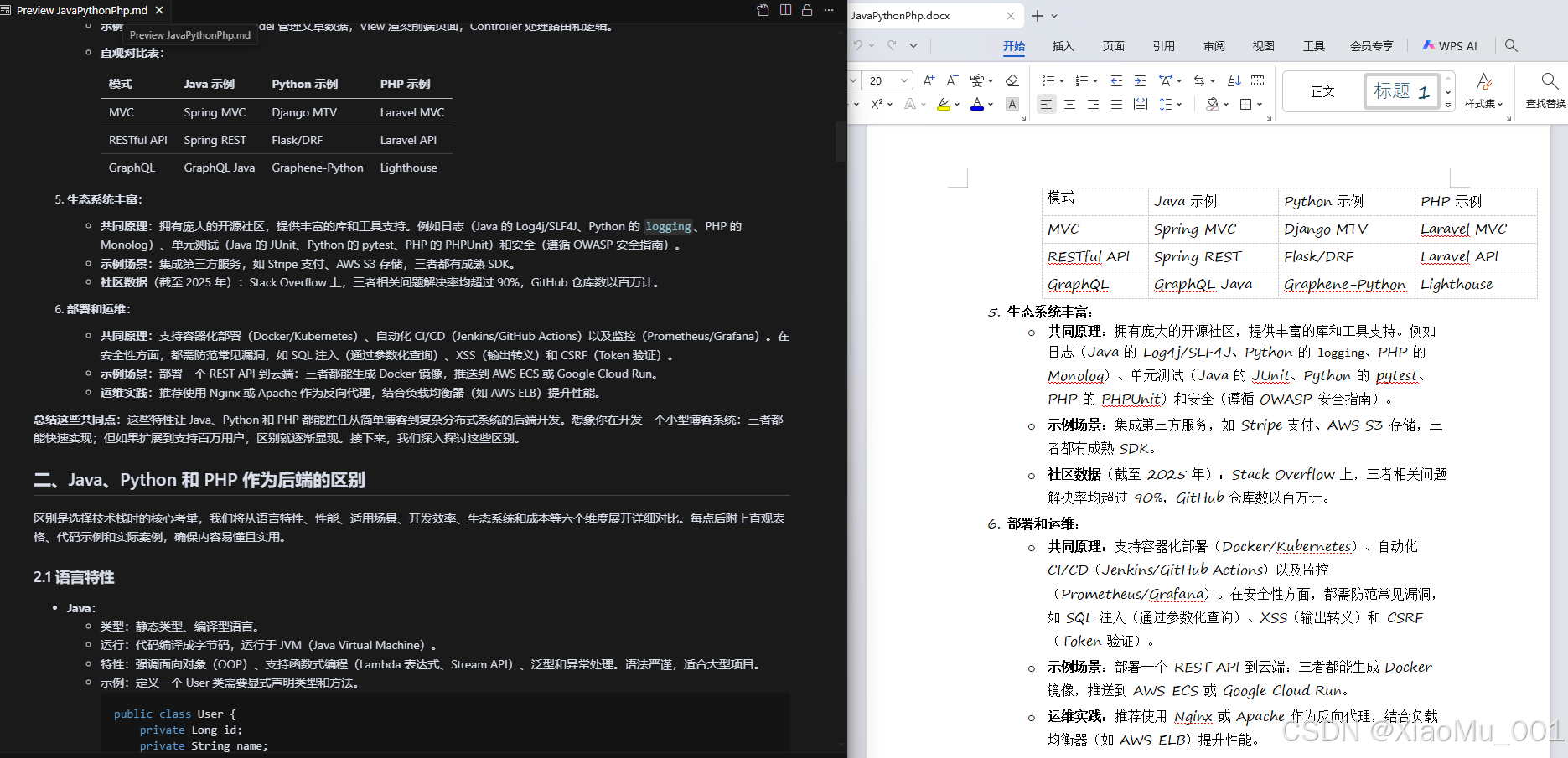
Task: Center align text
Action: click(x=1069, y=104)
